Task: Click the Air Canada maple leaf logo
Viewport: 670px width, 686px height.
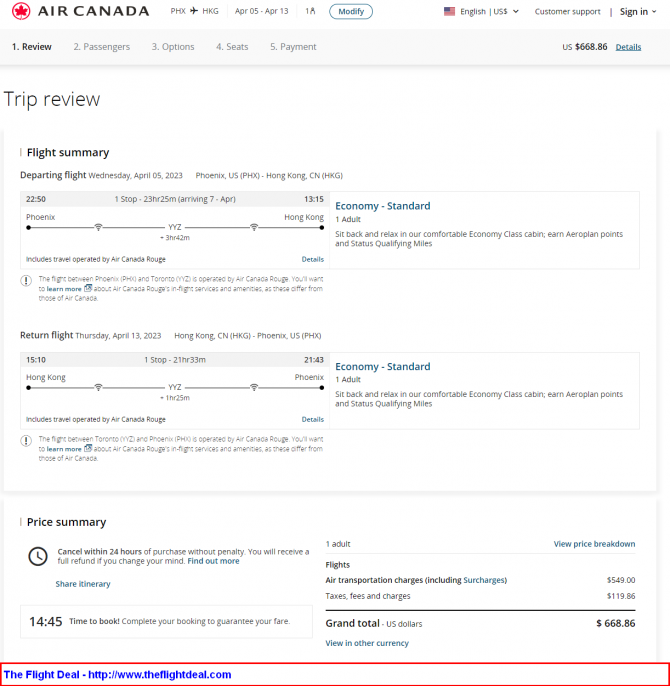Action: pos(21,11)
